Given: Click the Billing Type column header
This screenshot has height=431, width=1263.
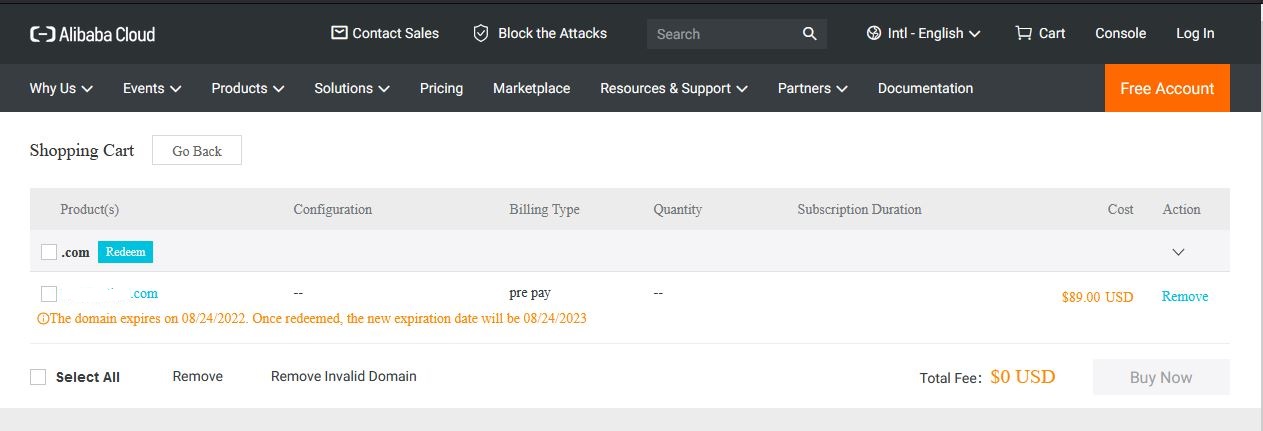Looking at the screenshot, I should [x=544, y=209].
